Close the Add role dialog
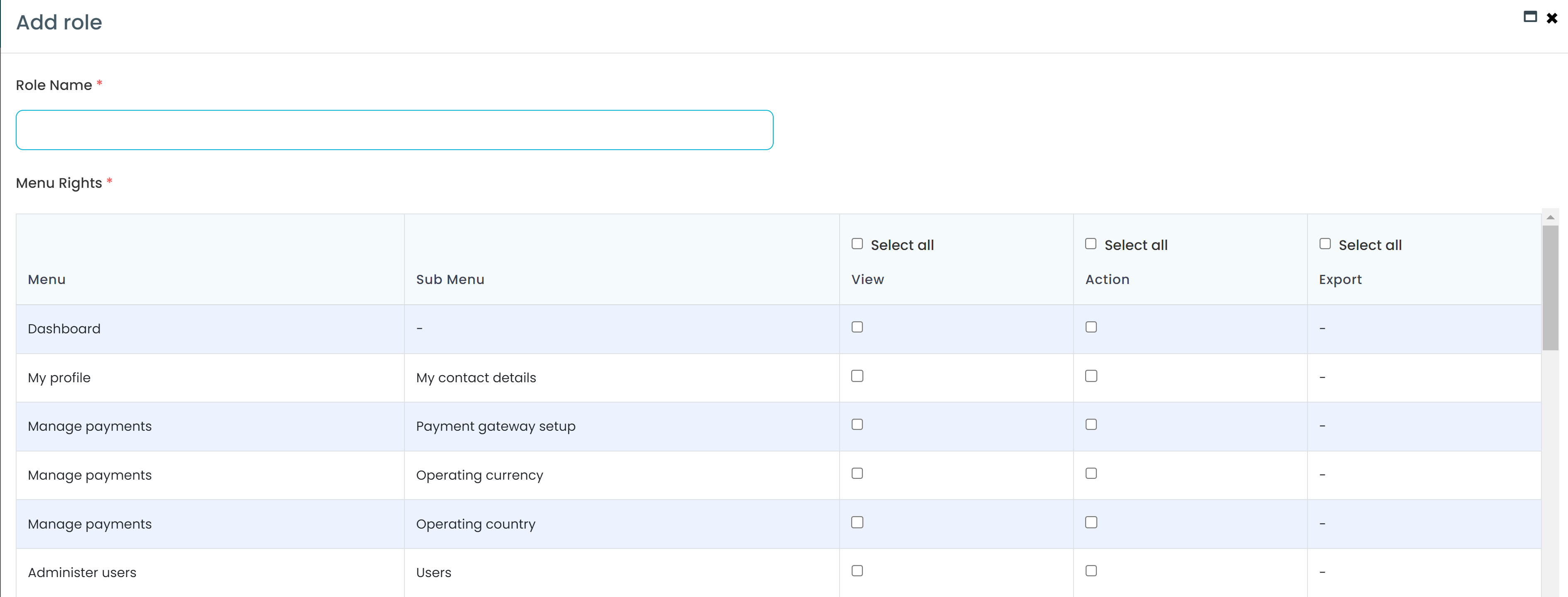This screenshot has width=1568, height=597. 1551,18
